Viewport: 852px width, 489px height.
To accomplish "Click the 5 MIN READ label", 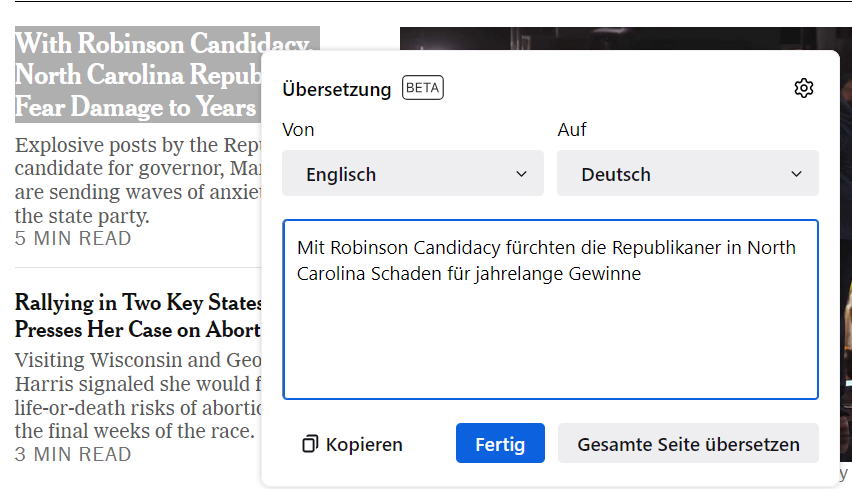I will [73, 239].
